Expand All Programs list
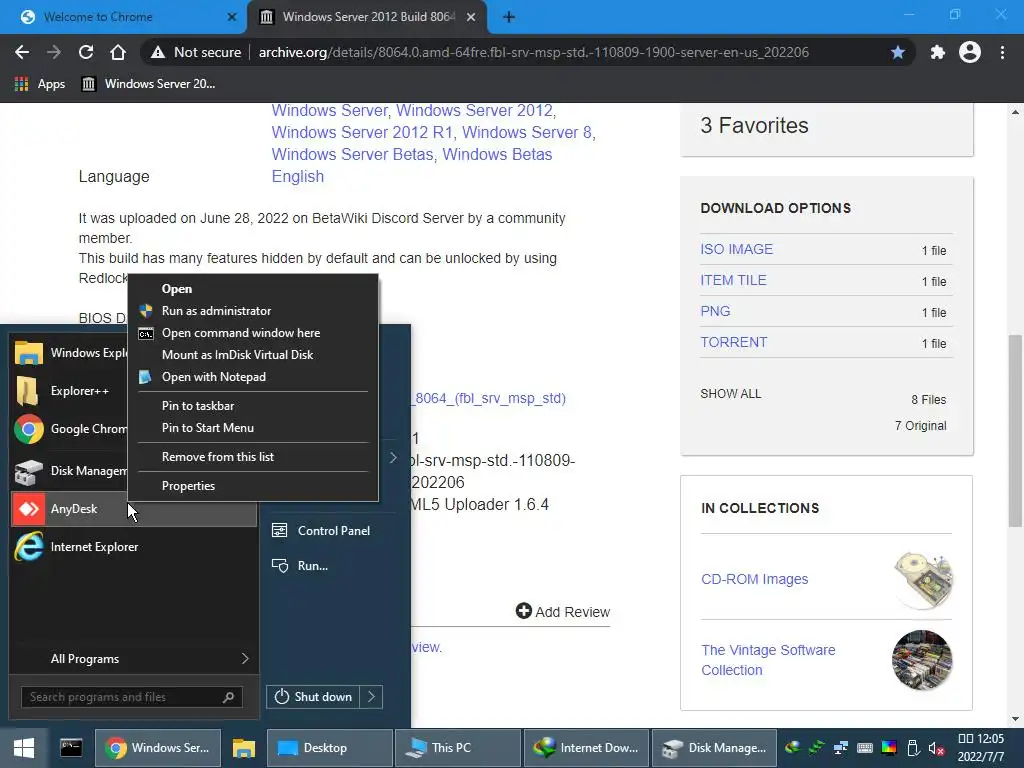The width and height of the screenshot is (1024, 768). click(x=134, y=658)
